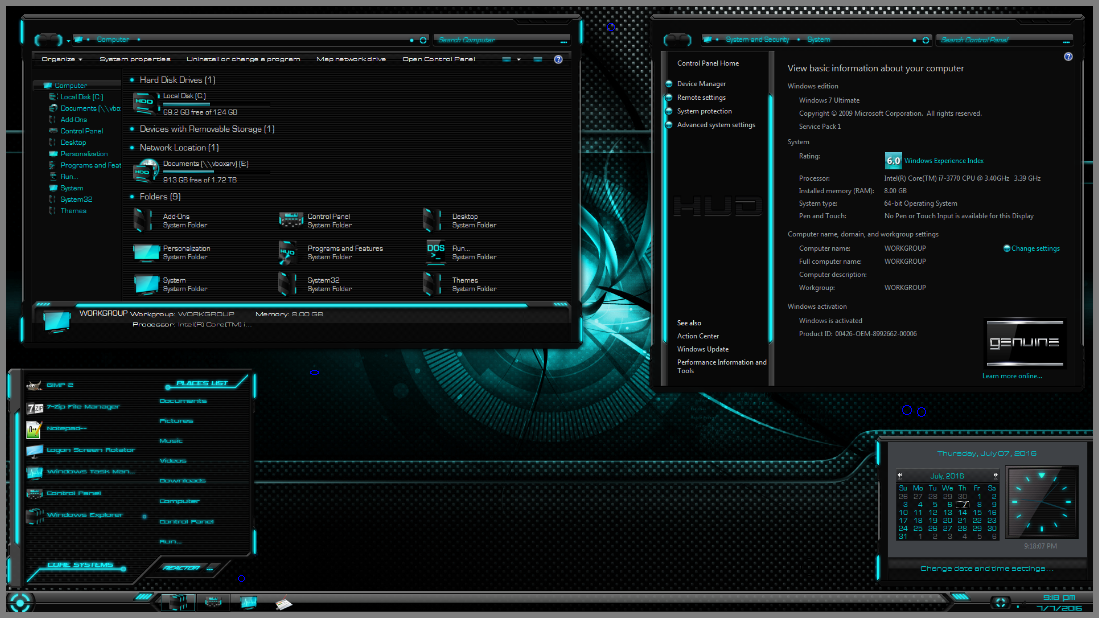1099x618 pixels.
Task: Click System and Security breadcrumb
Action: (757, 40)
